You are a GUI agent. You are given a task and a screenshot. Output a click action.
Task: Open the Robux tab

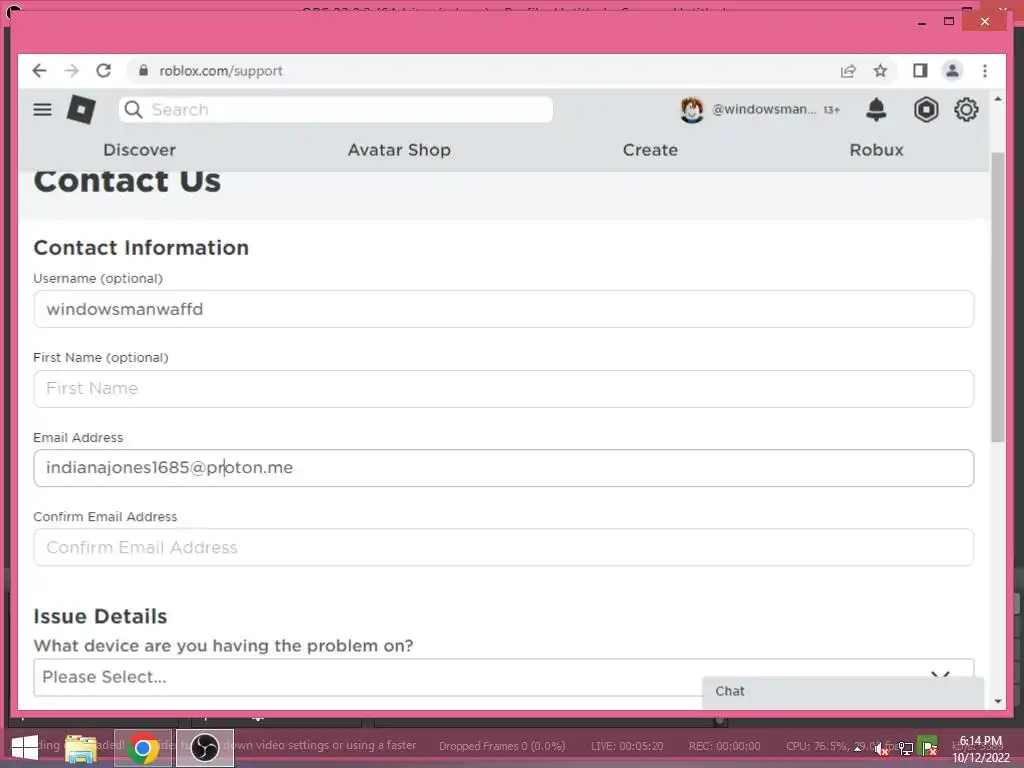[x=876, y=150]
